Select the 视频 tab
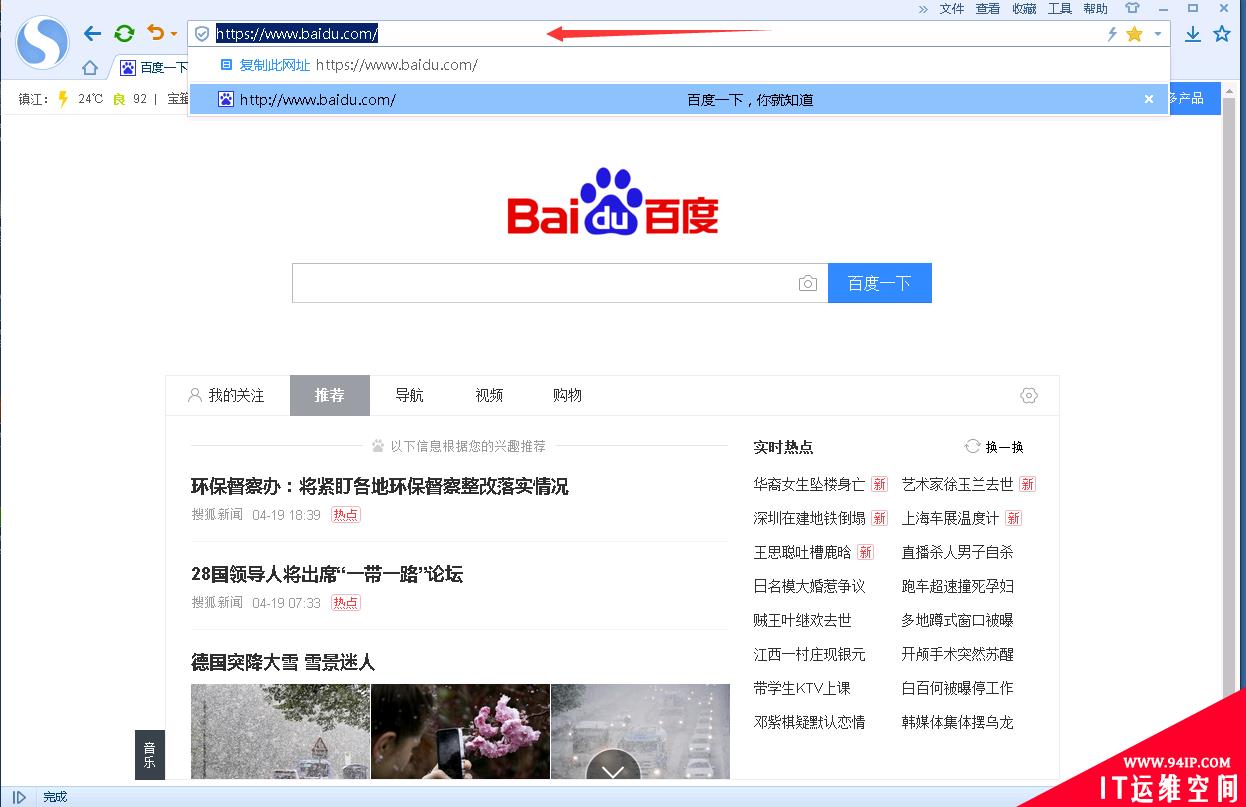Viewport: 1246px width, 807px height. [489, 395]
